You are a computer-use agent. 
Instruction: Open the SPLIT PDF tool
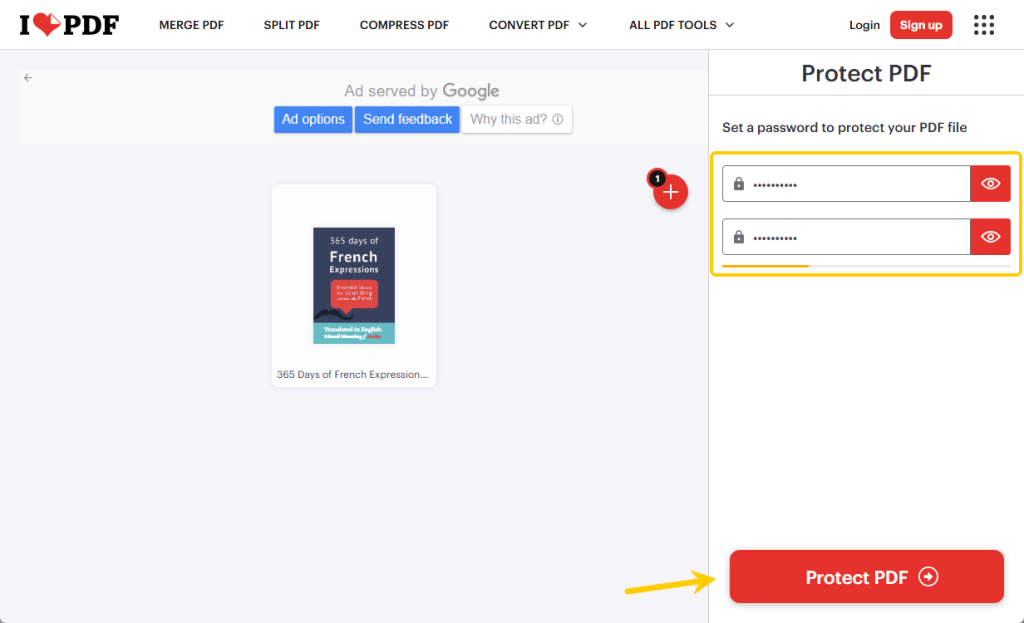(291, 25)
